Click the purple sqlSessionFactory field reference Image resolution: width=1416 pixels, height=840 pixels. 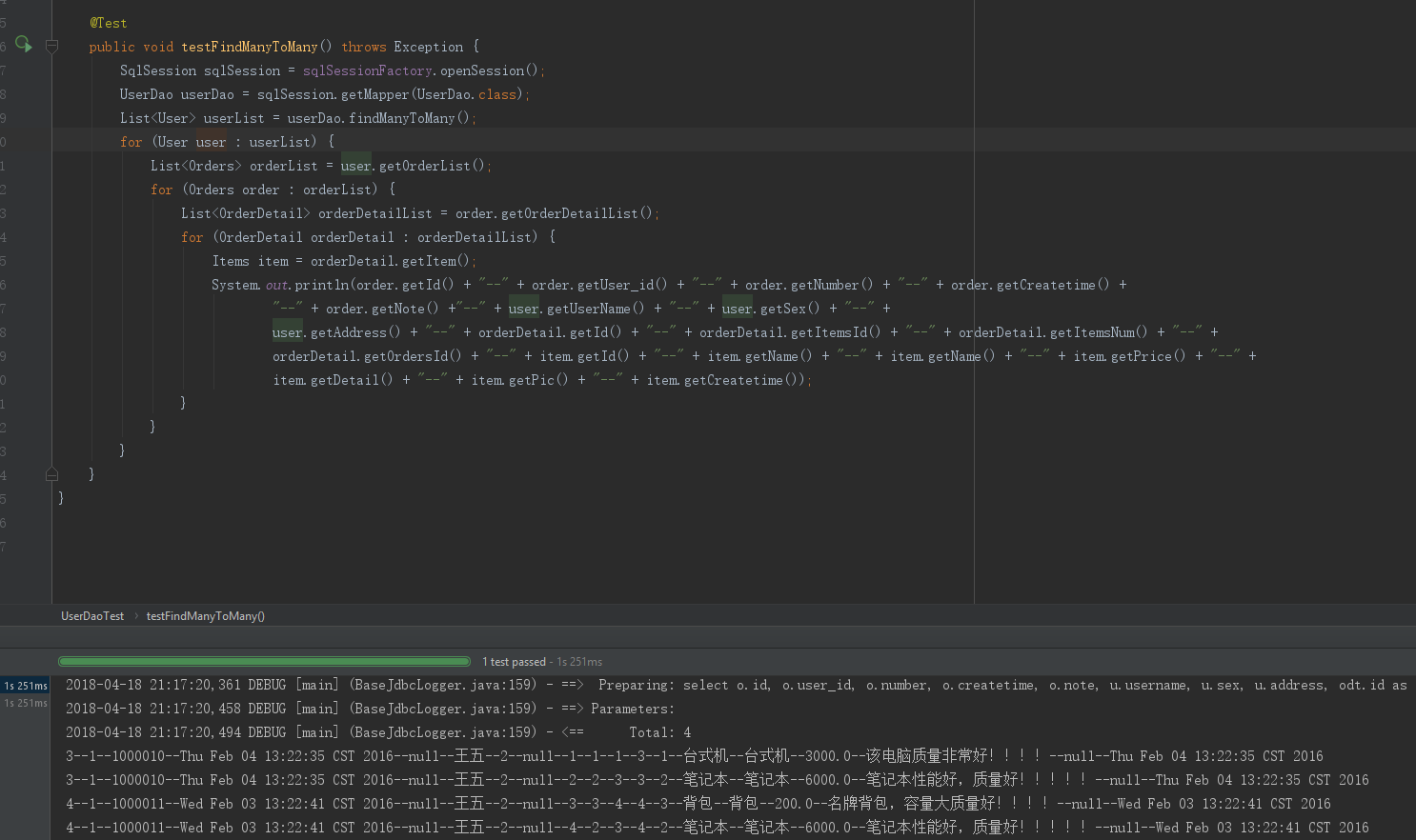pyautogui.click(x=367, y=70)
